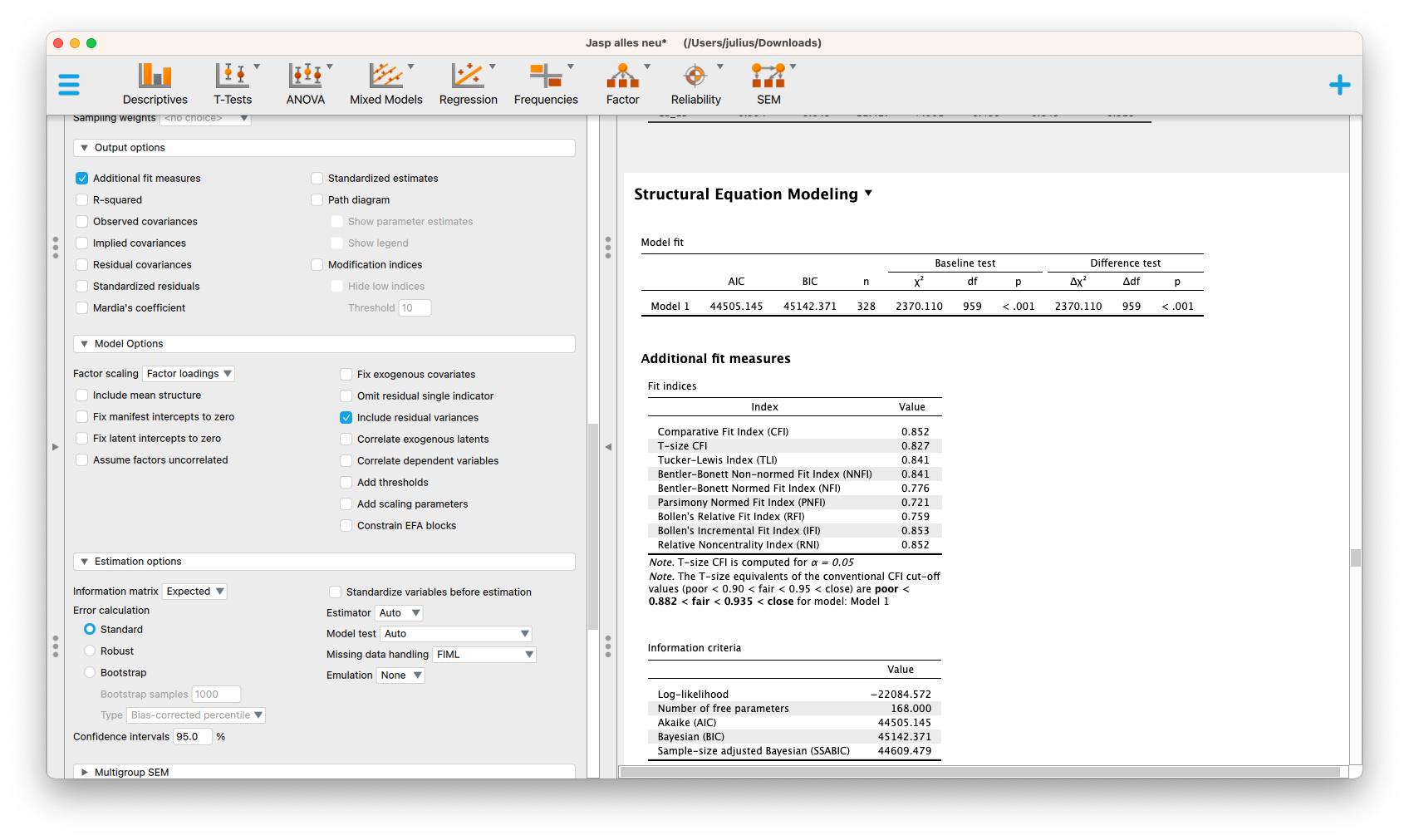Open the Factor analysis icon

coord(622,83)
